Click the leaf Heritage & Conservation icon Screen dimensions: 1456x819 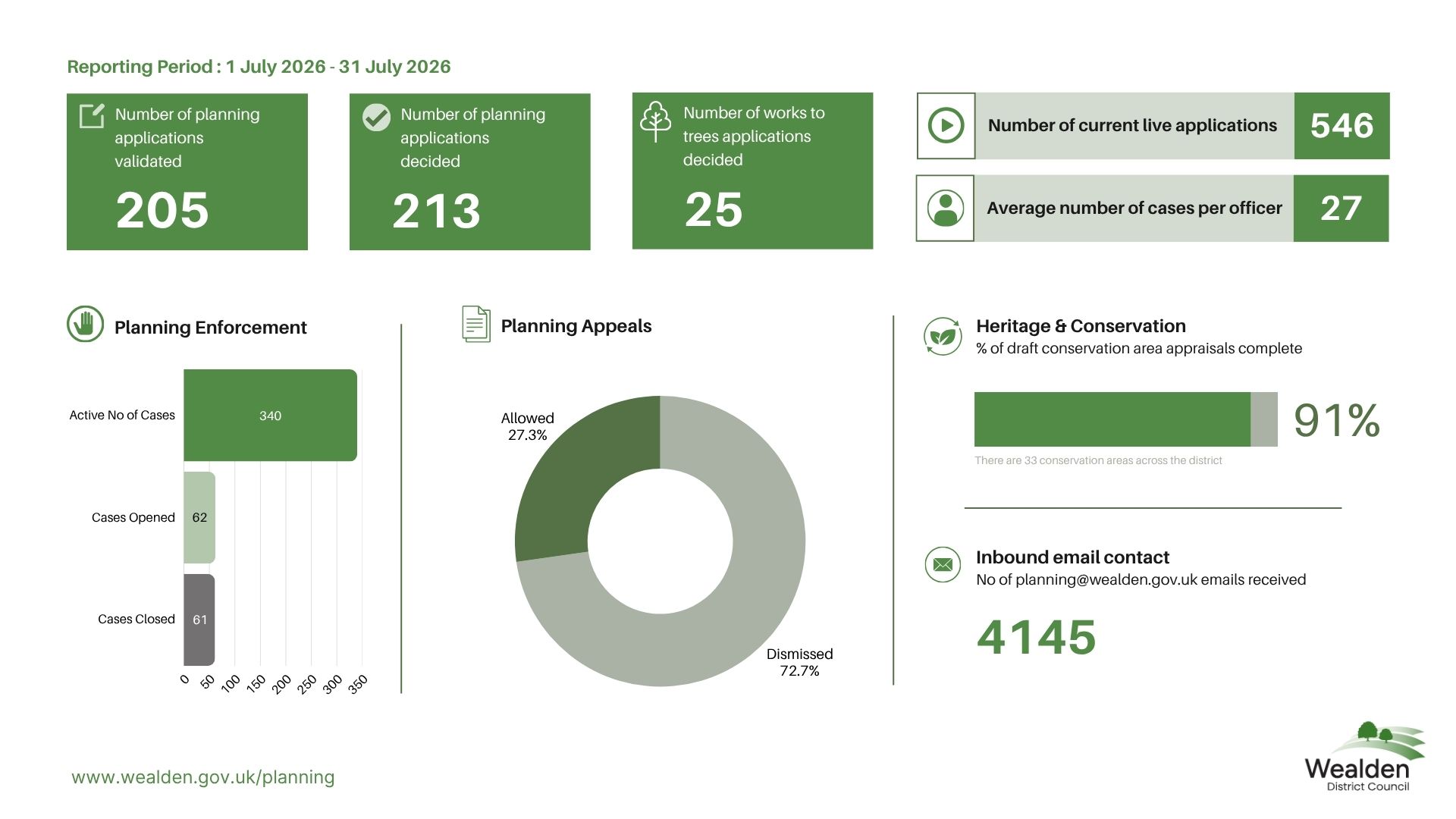943,336
